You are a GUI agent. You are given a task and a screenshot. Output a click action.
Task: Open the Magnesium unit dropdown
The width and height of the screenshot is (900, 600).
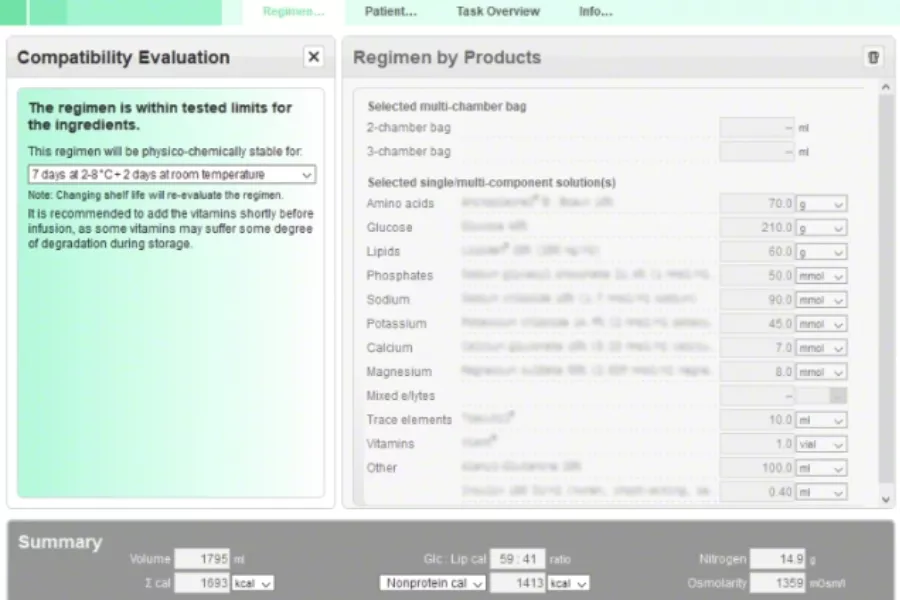(x=820, y=372)
